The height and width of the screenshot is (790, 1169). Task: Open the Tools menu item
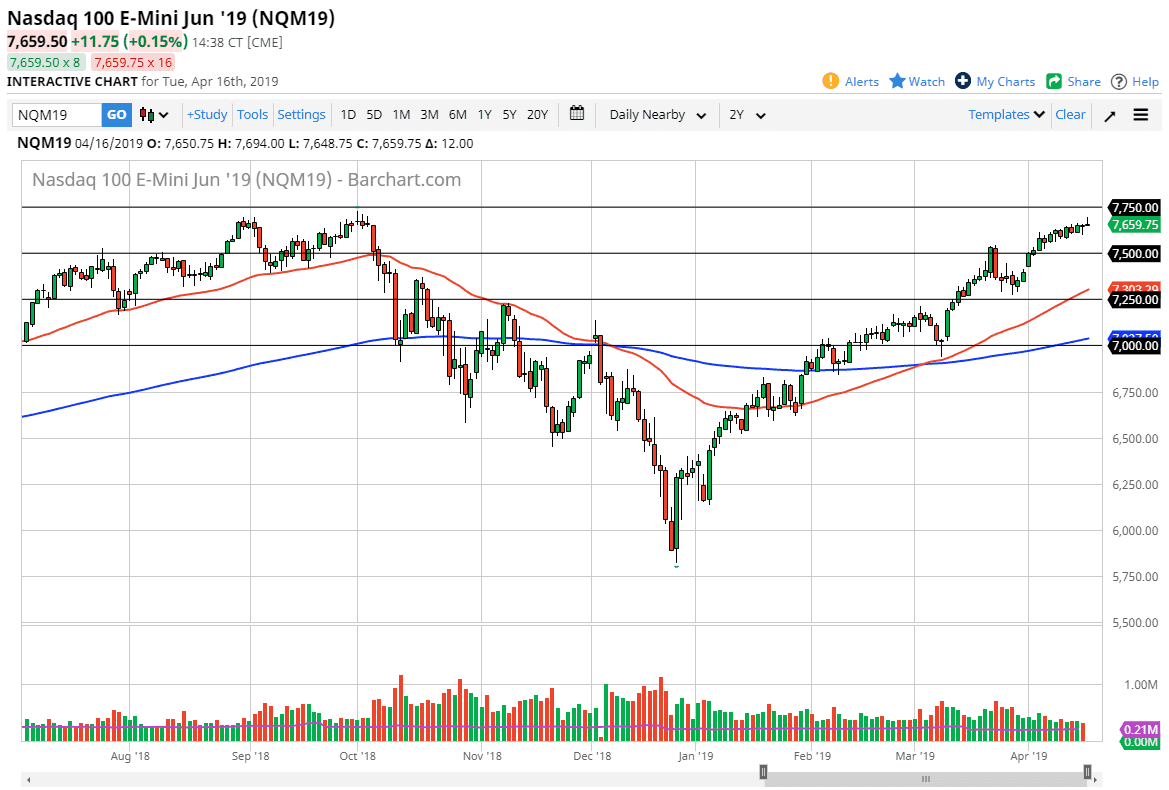[252, 114]
